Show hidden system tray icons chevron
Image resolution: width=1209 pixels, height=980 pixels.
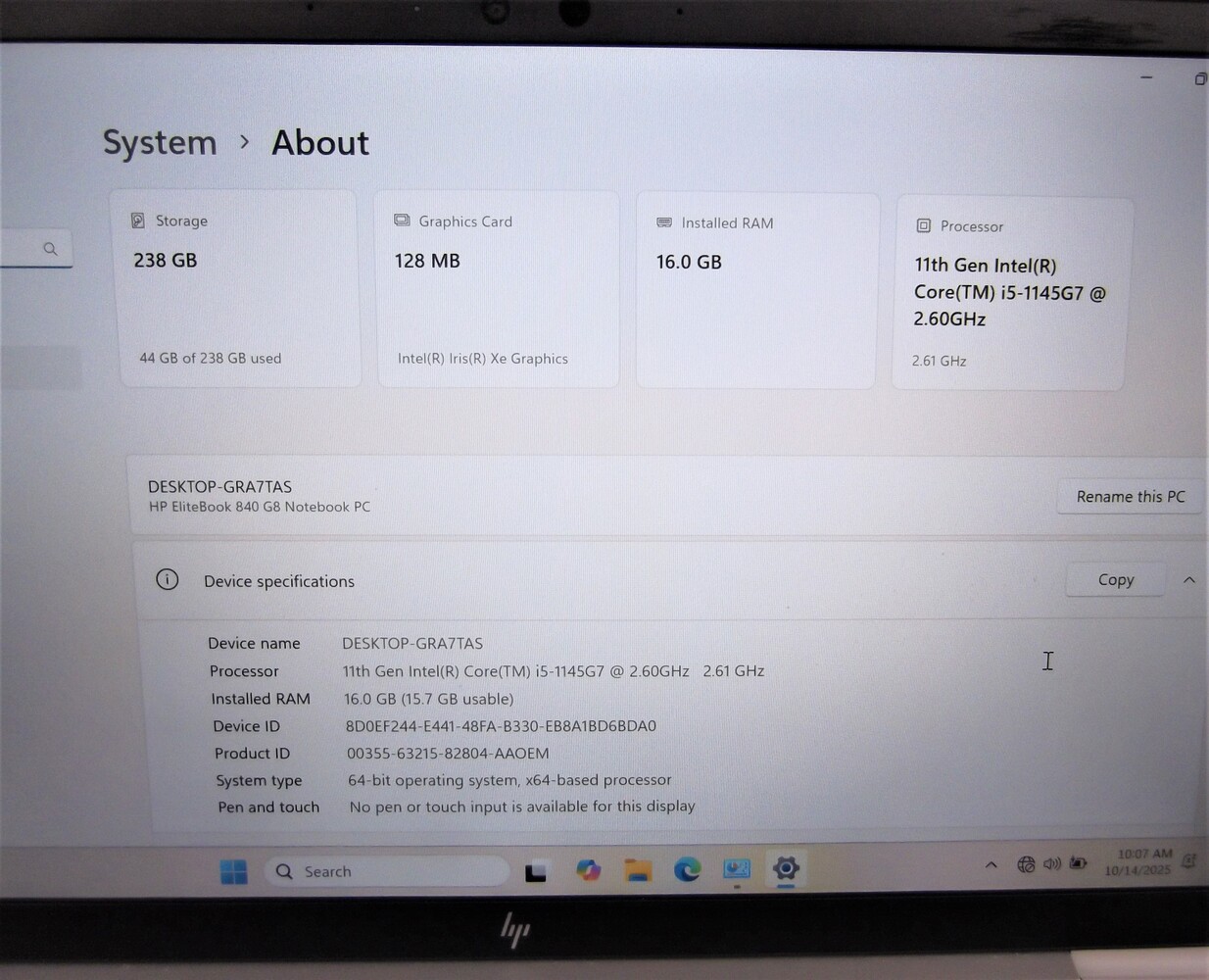click(x=991, y=865)
